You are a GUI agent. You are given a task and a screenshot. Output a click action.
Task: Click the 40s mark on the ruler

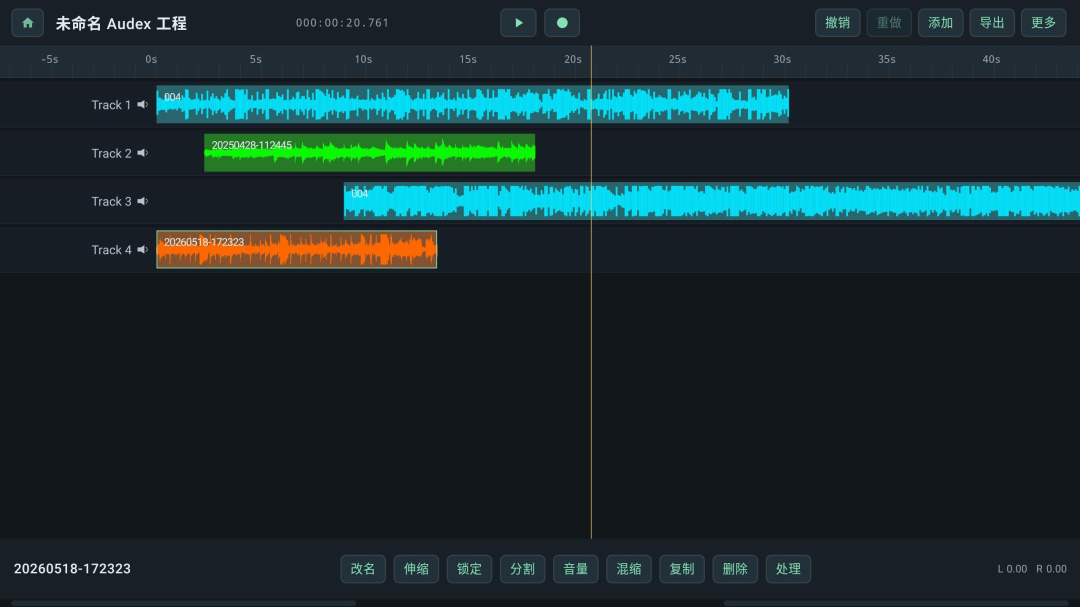point(991,59)
